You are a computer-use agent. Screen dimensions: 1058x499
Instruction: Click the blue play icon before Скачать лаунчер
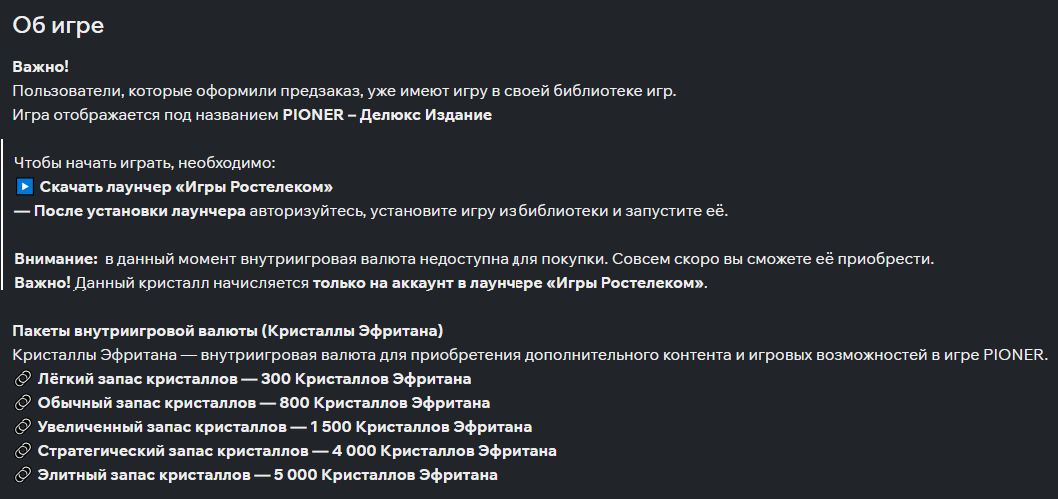[25, 187]
